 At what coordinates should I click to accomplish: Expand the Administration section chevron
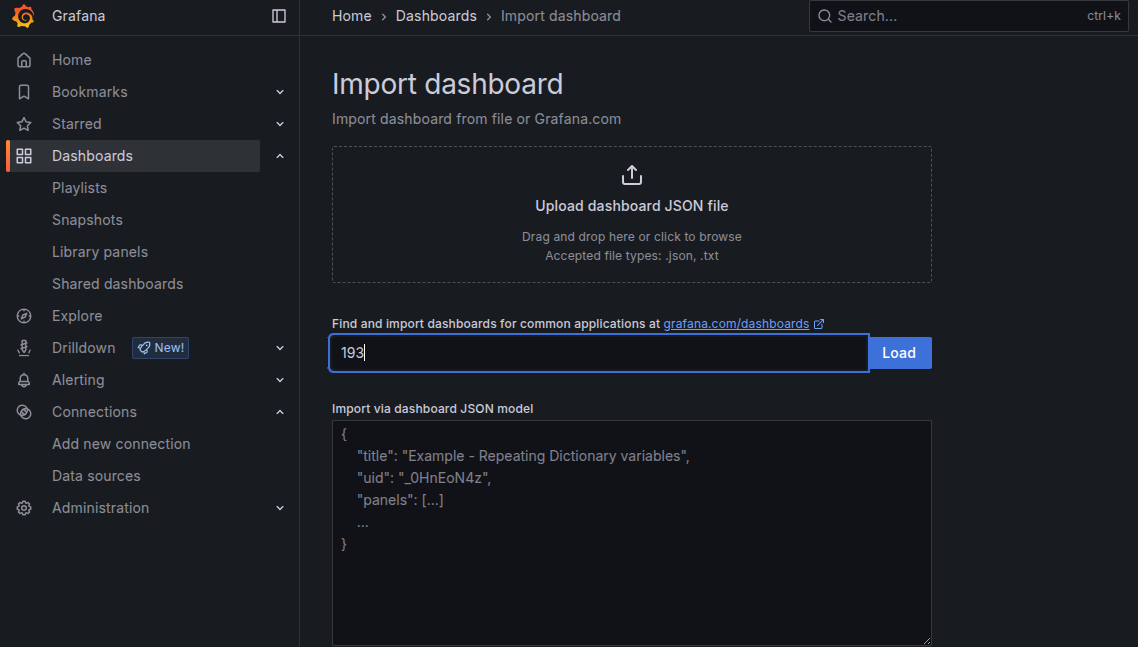[280, 508]
